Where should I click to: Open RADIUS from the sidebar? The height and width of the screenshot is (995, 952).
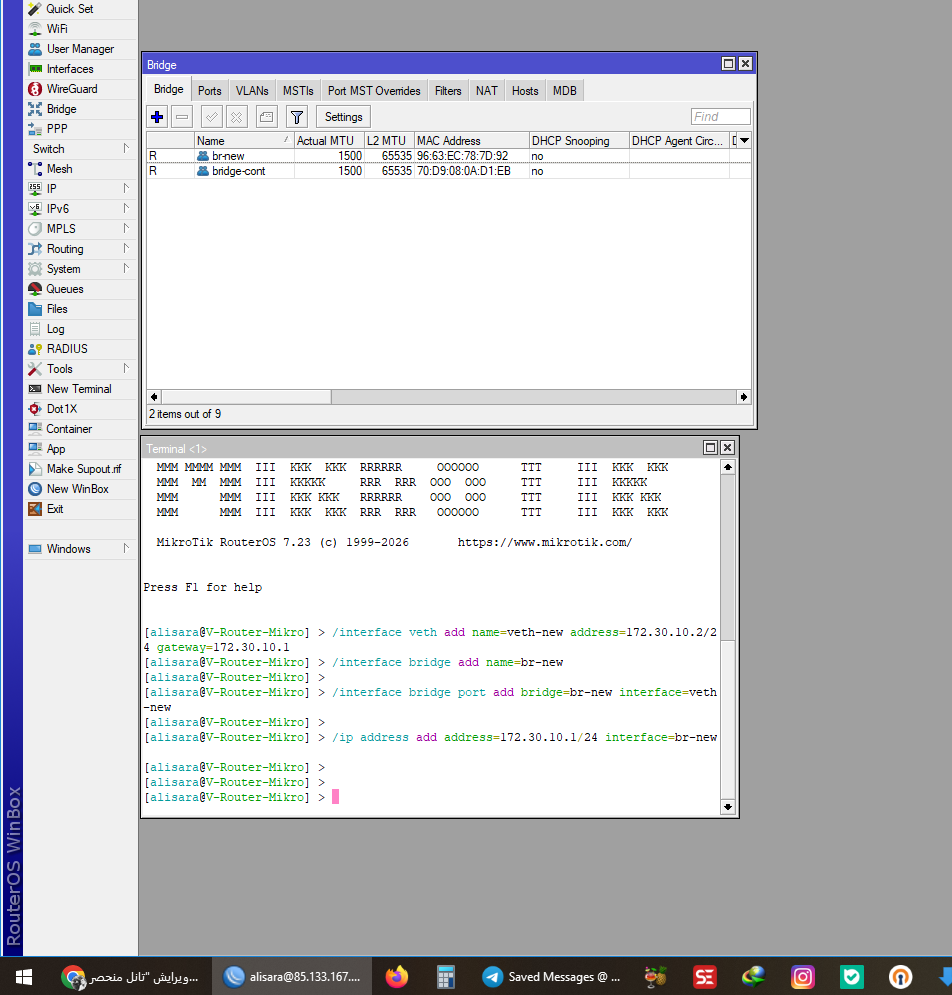(x=81, y=349)
